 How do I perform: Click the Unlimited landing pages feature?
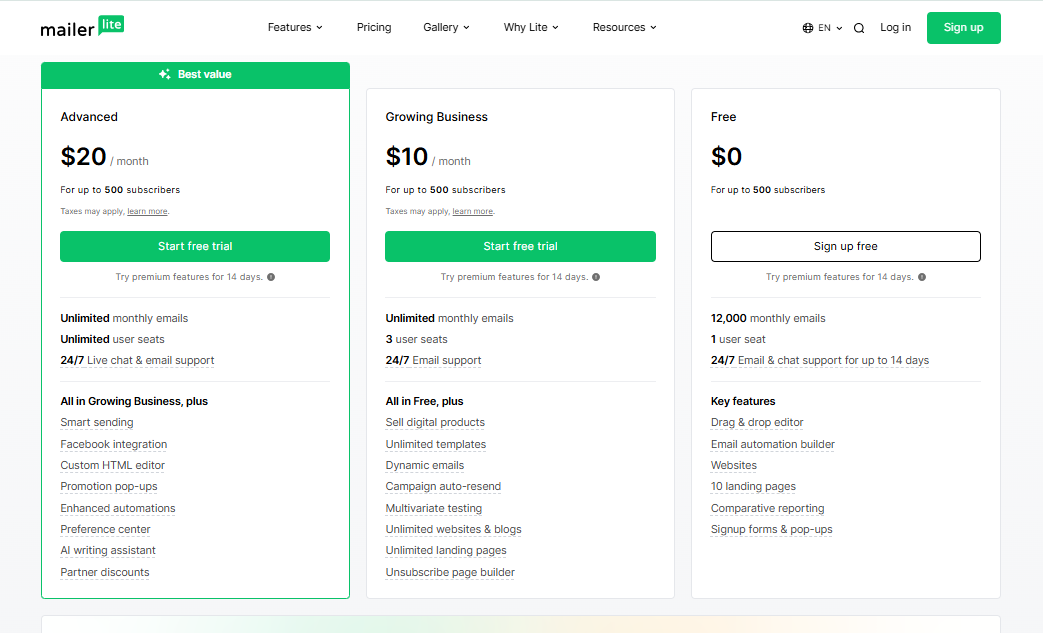click(x=446, y=551)
